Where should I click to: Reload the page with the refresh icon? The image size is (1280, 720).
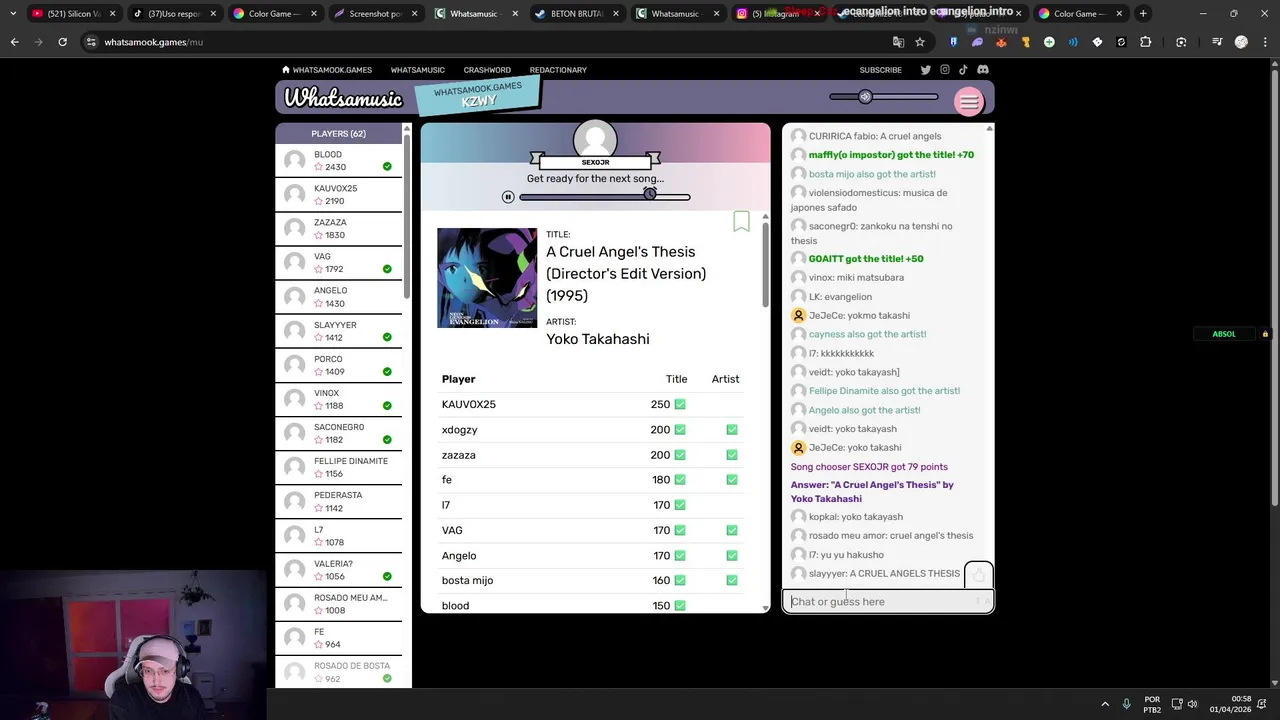point(62,42)
